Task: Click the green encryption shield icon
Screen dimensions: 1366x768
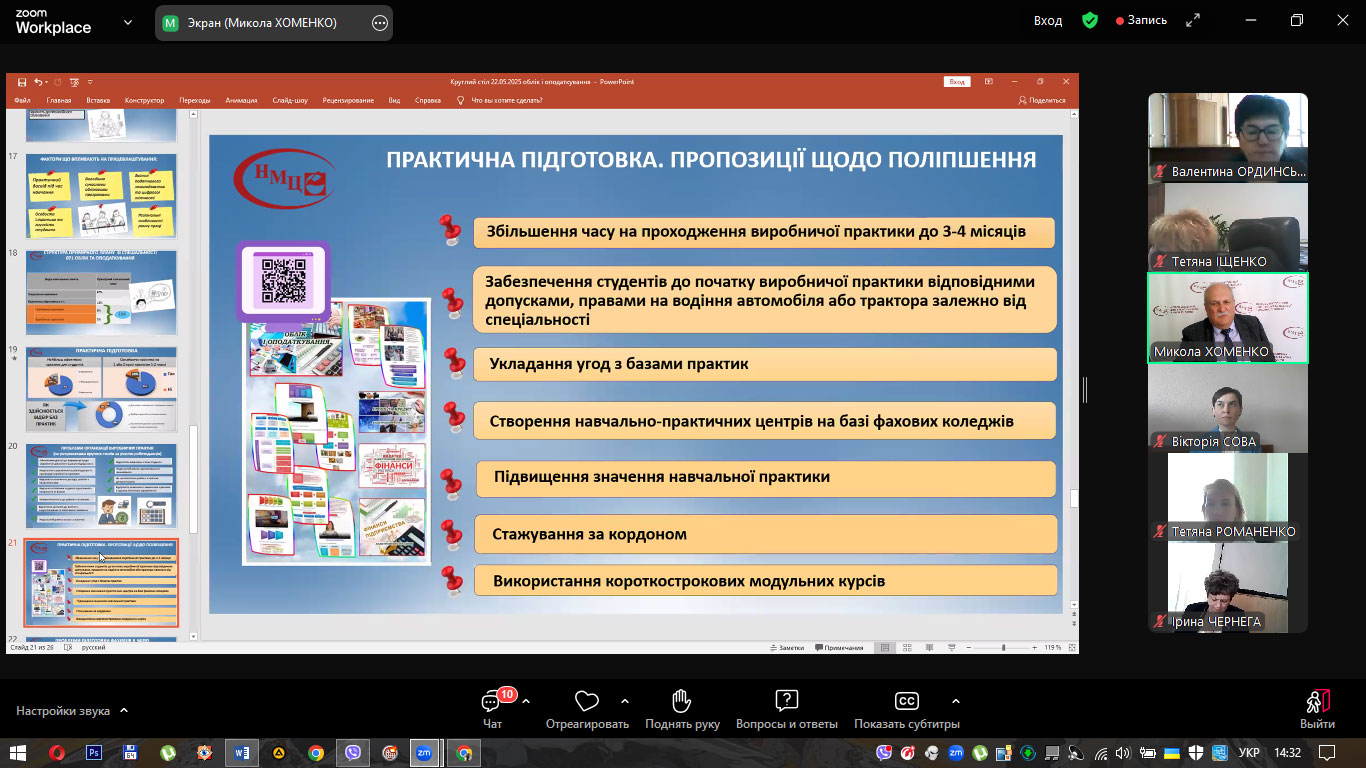Action: coord(1090,20)
